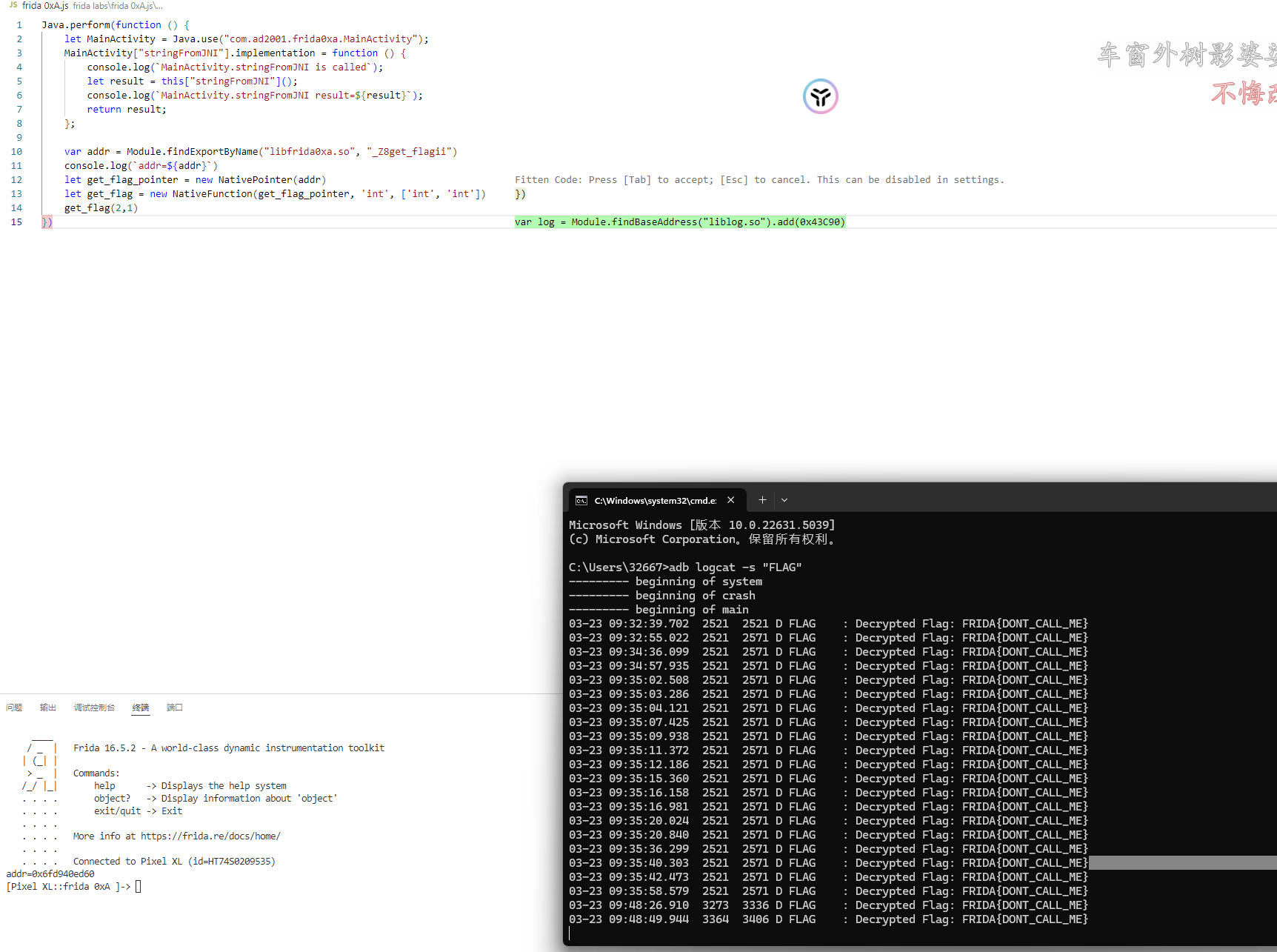
Task: Select the 调试控制台 panel tab
Action: pos(94,708)
